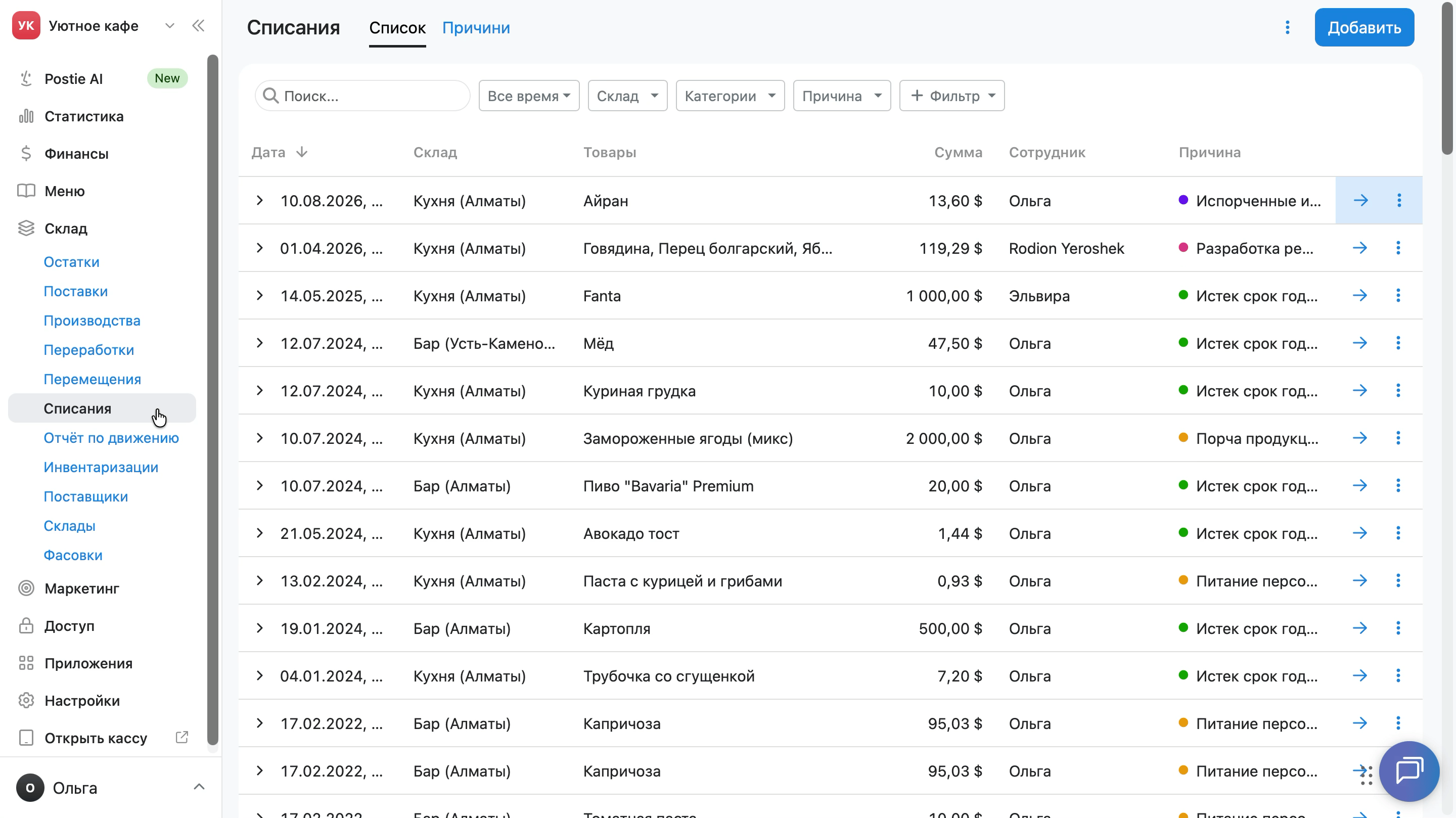Image resolution: width=1456 pixels, height=818 pixels.
Task: Open the arrow link for the Айран write-off
Action: [1360, 200]
